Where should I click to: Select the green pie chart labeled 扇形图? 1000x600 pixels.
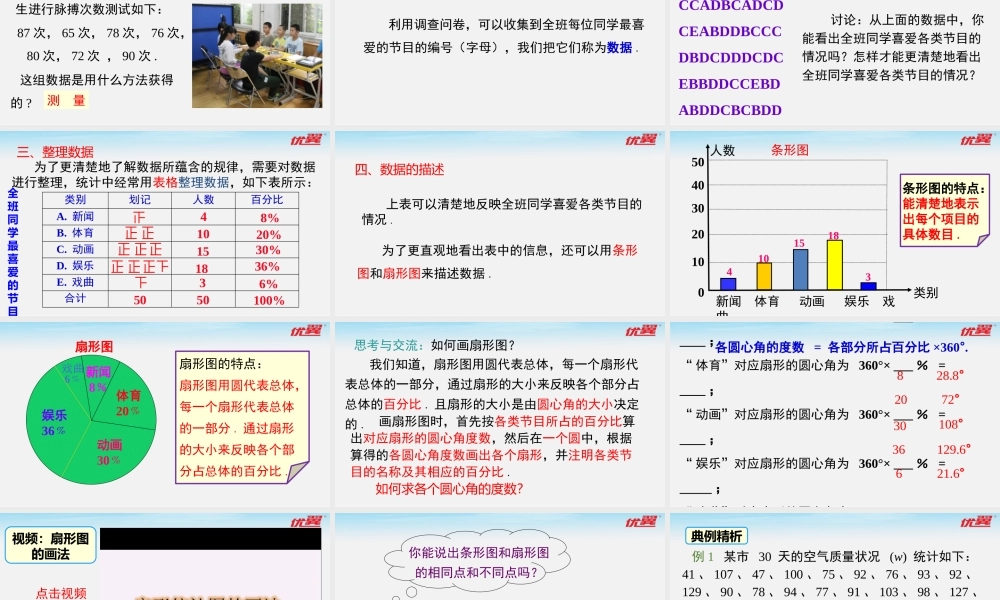[90, 420]
